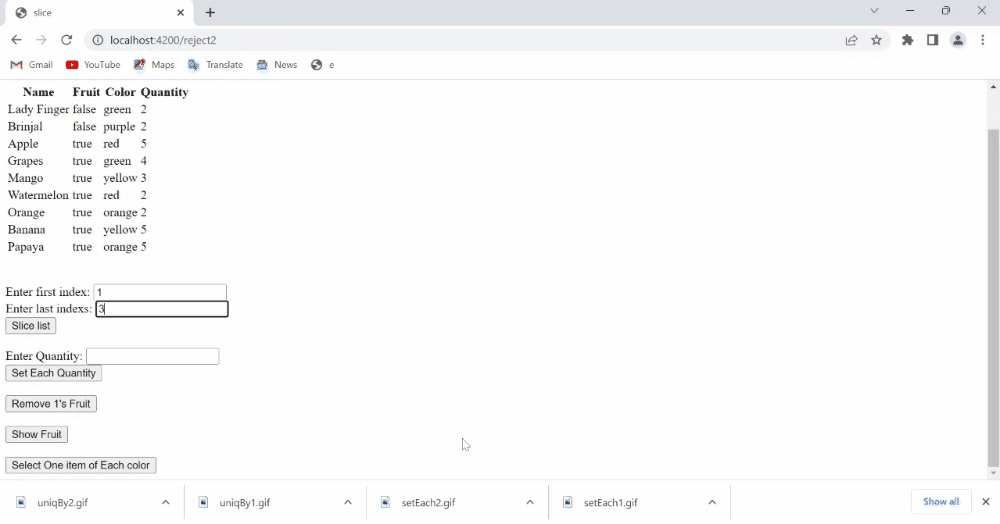Click the Enter last index input
This screenshot has width=1000, height=524.
(x=162, y=309)
